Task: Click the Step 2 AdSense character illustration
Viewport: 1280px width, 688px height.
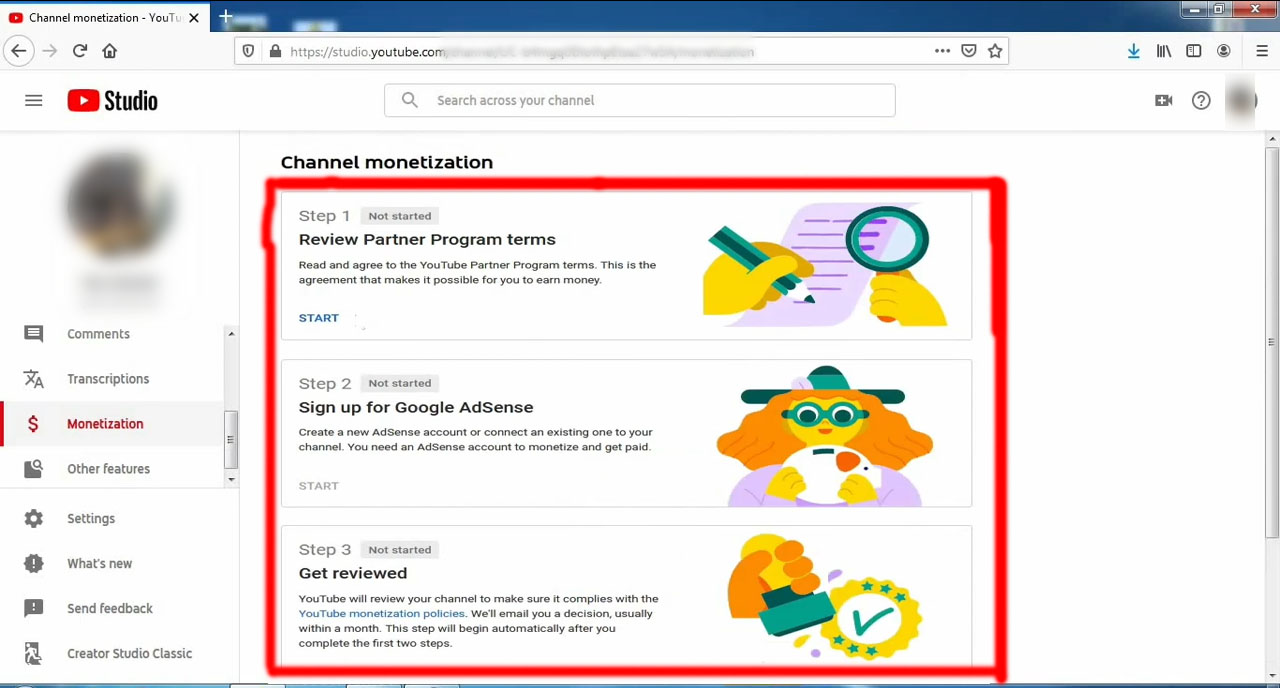Action: (x=825, y=435)
